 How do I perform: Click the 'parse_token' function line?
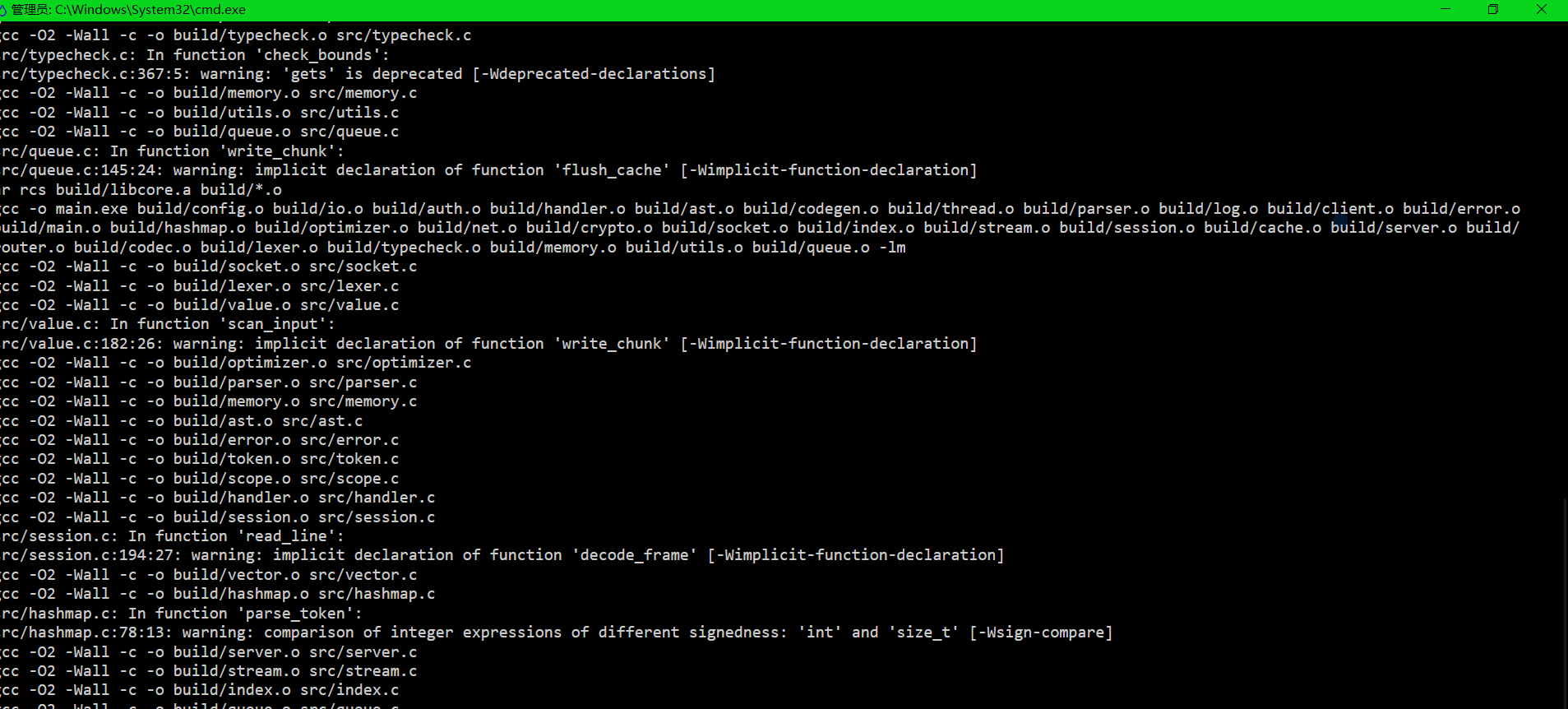coord(181,614)
